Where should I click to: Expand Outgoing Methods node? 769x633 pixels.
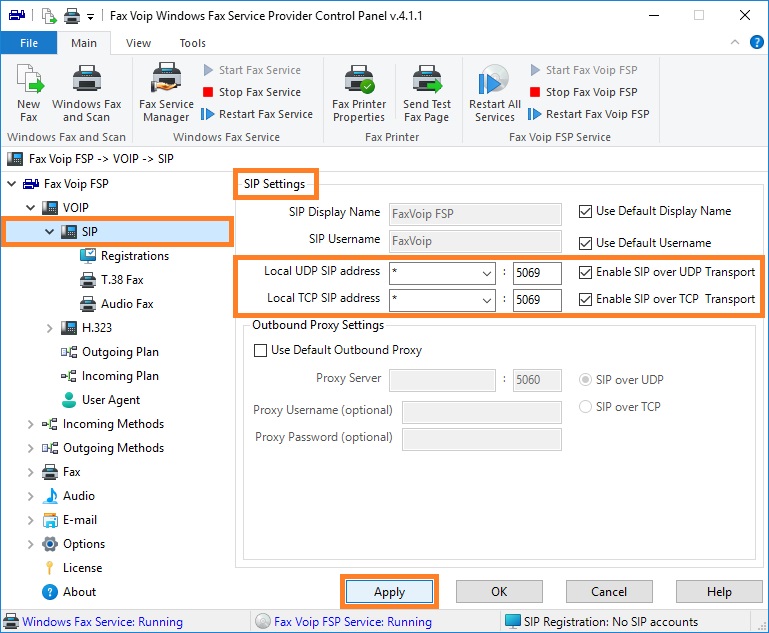tap(30, 448)
